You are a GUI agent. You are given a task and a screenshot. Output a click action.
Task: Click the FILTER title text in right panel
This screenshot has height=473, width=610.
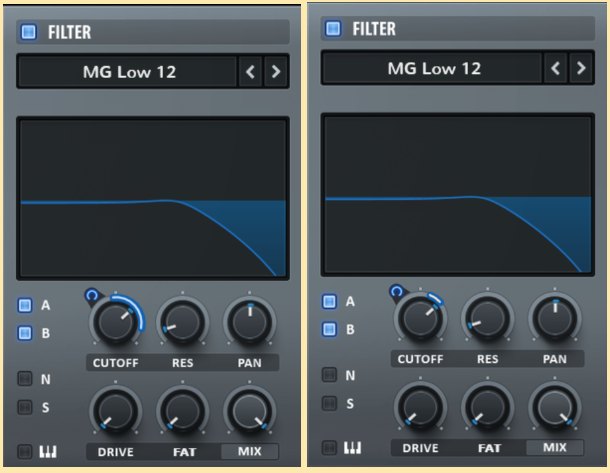click(374, 29)
